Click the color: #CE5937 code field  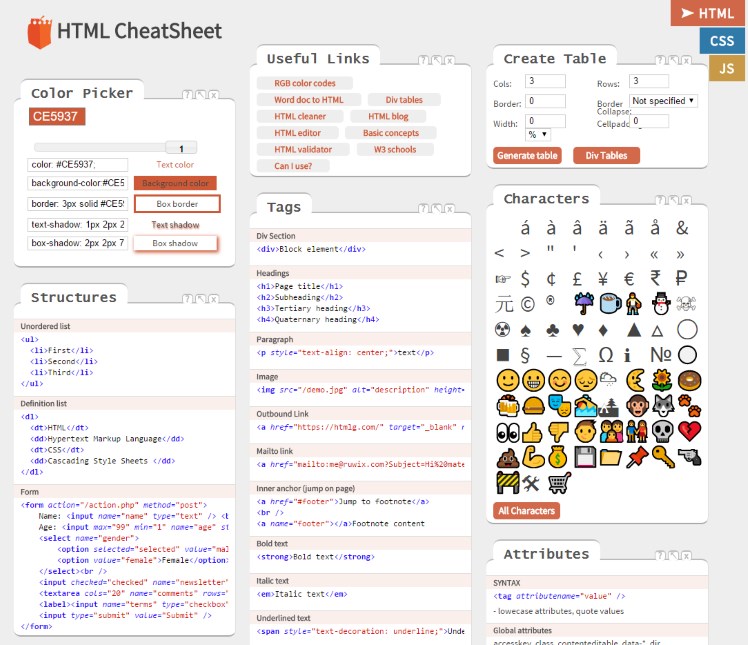pyautogui.click(x=77, y=165)
